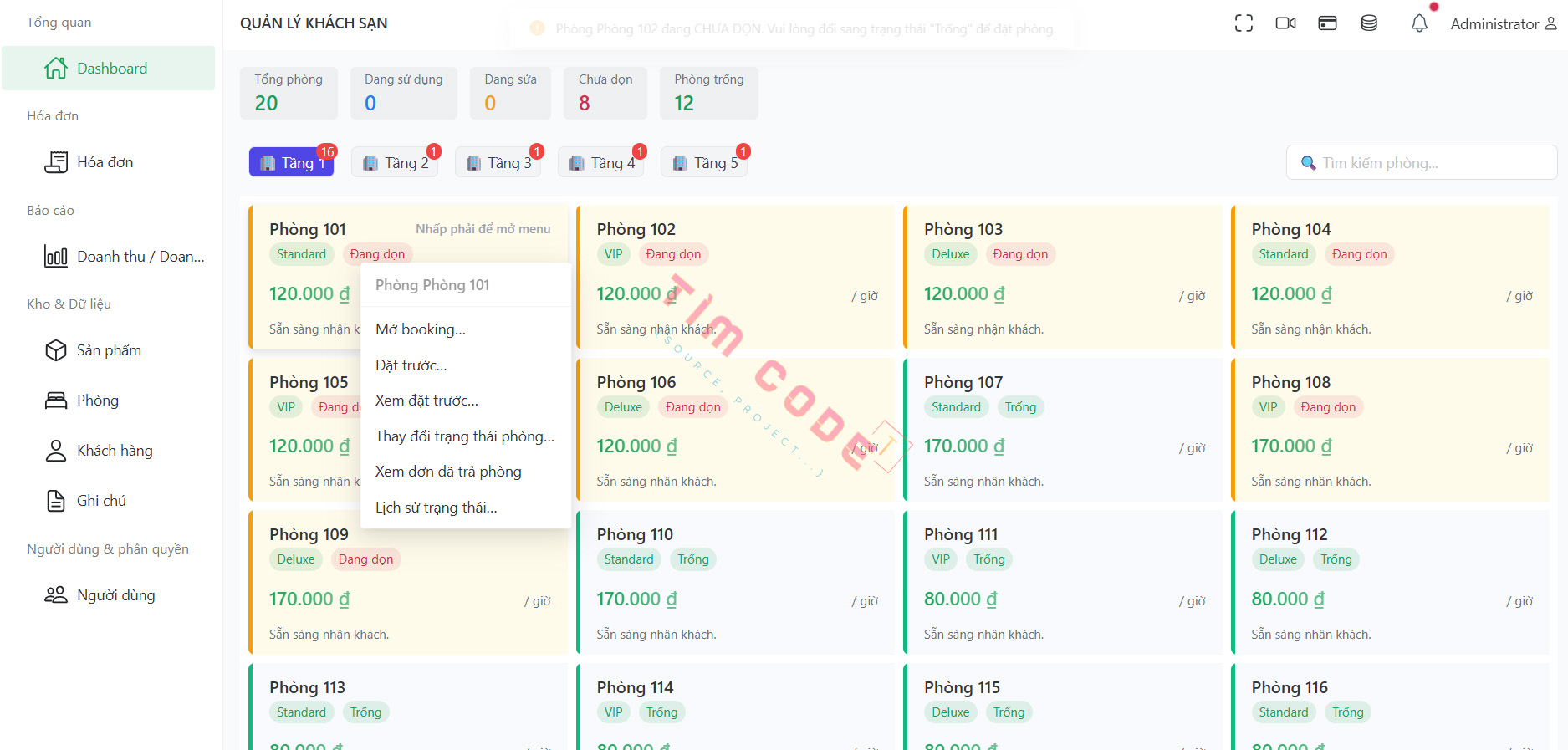Click the Ghi chú document icon
1568x750 pixels.
pos(56,501)
